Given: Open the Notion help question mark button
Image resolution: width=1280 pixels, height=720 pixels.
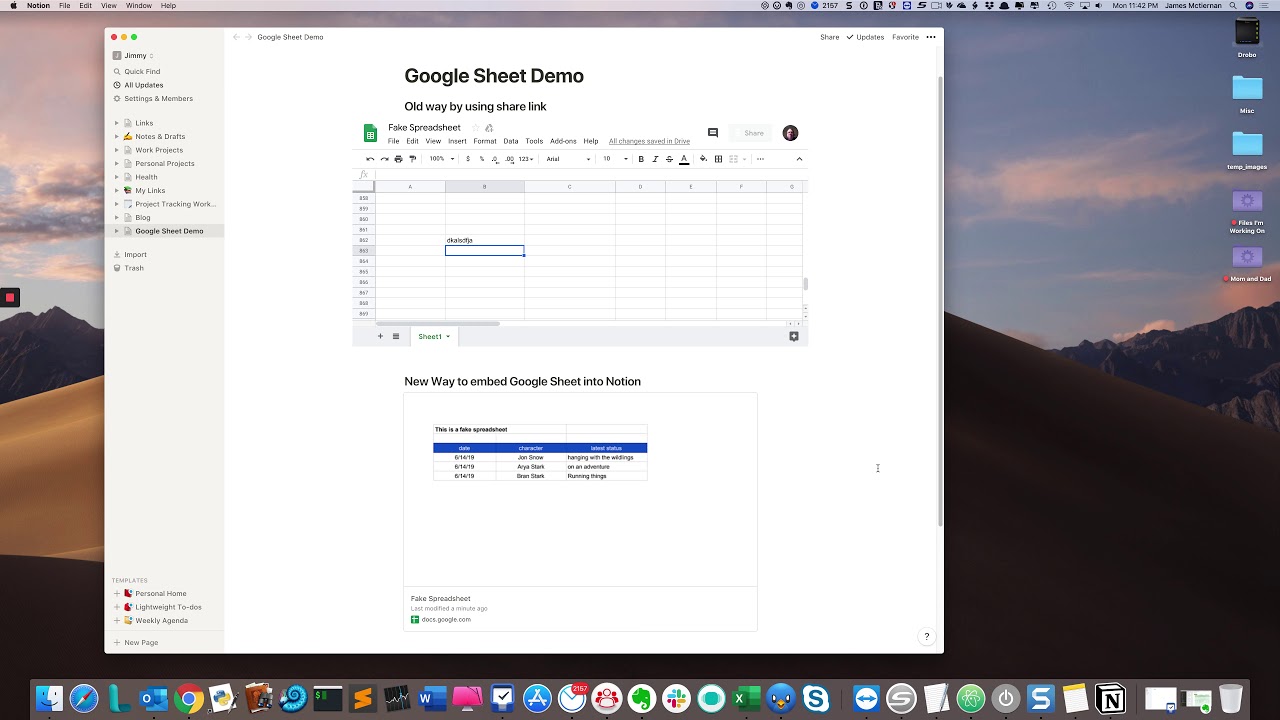Looking at the screenshot, I should pos(926,637).
